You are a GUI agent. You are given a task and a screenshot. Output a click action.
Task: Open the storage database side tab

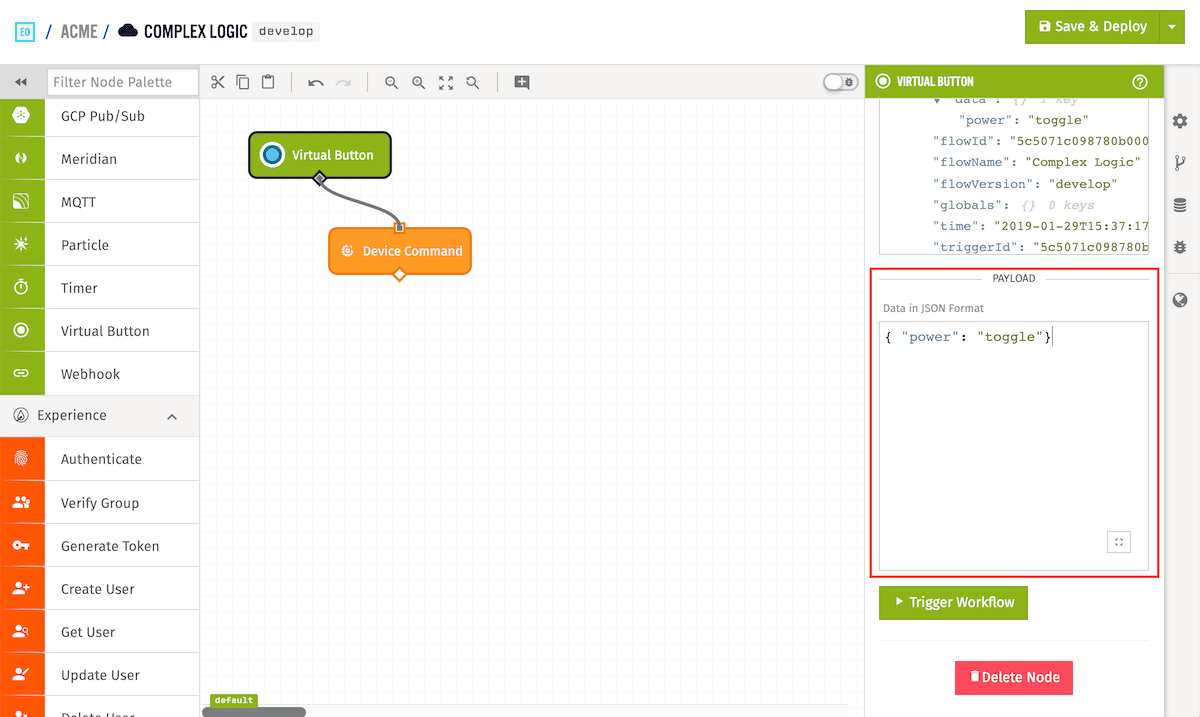tap(1180, 205)
